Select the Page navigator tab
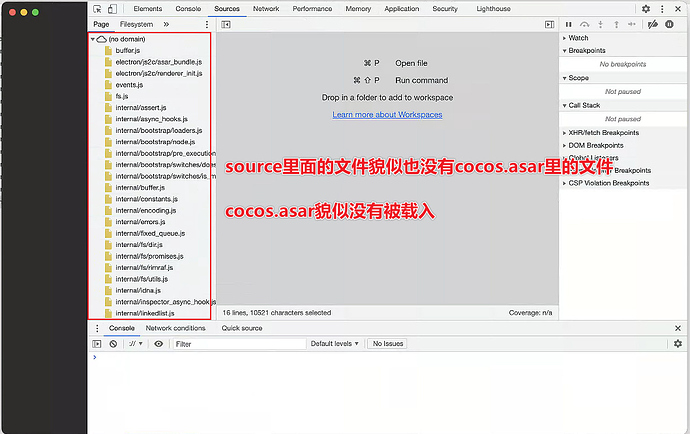 point(101,25)
